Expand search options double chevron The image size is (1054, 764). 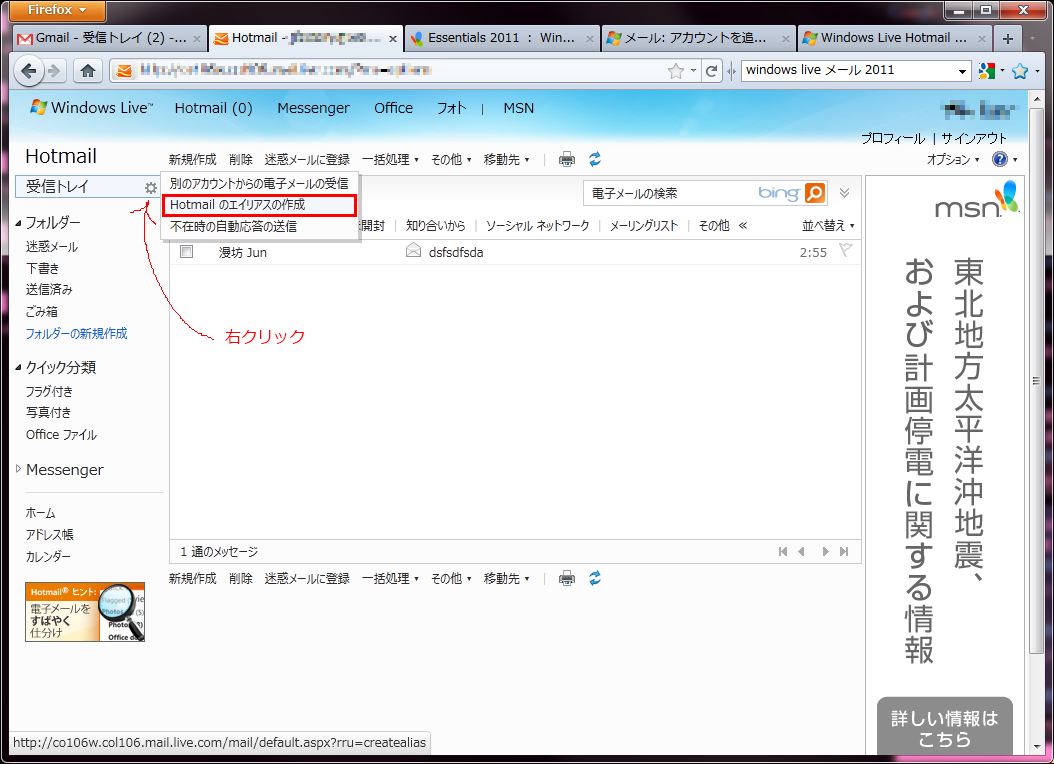point(844,193)
